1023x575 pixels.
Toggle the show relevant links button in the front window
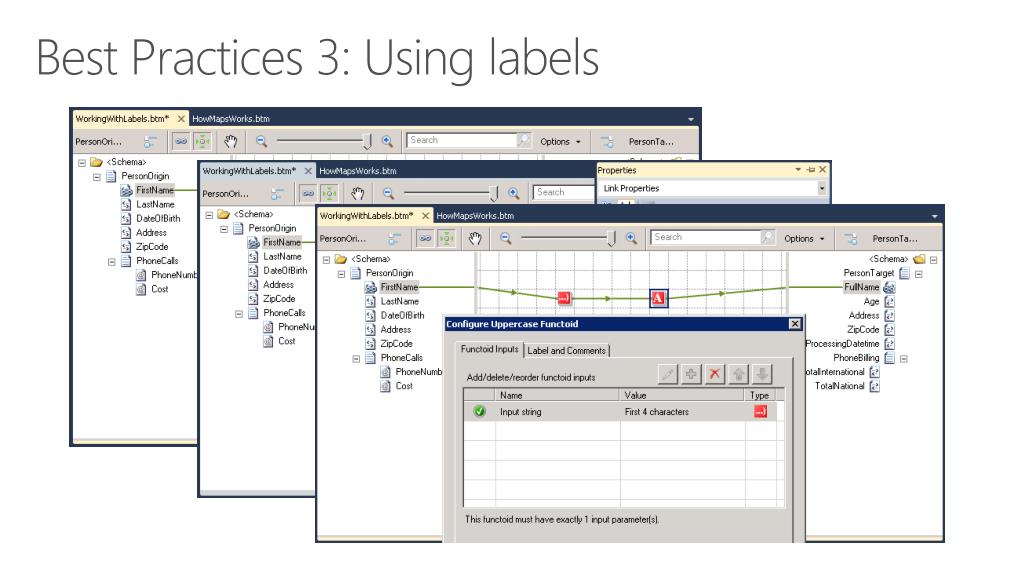[x=425, y=238]
